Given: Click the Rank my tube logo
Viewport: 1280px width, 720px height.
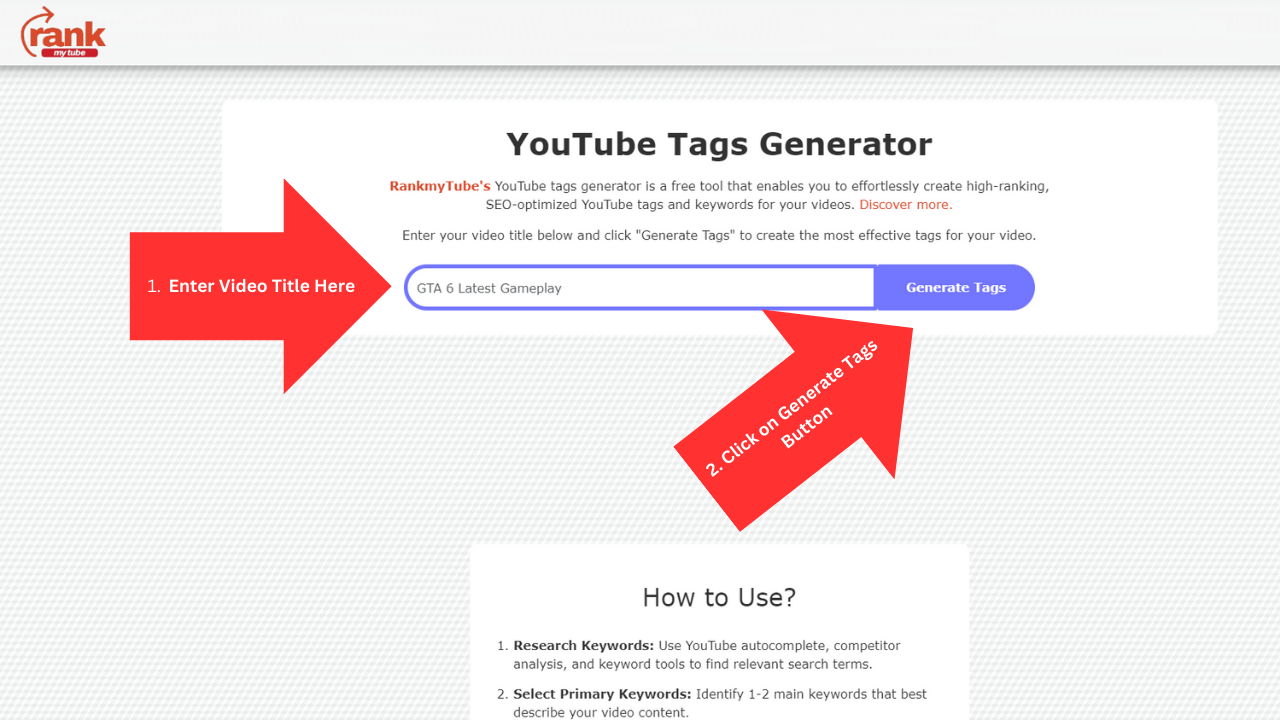Looking at the screenshot, I should coord(63,32).
